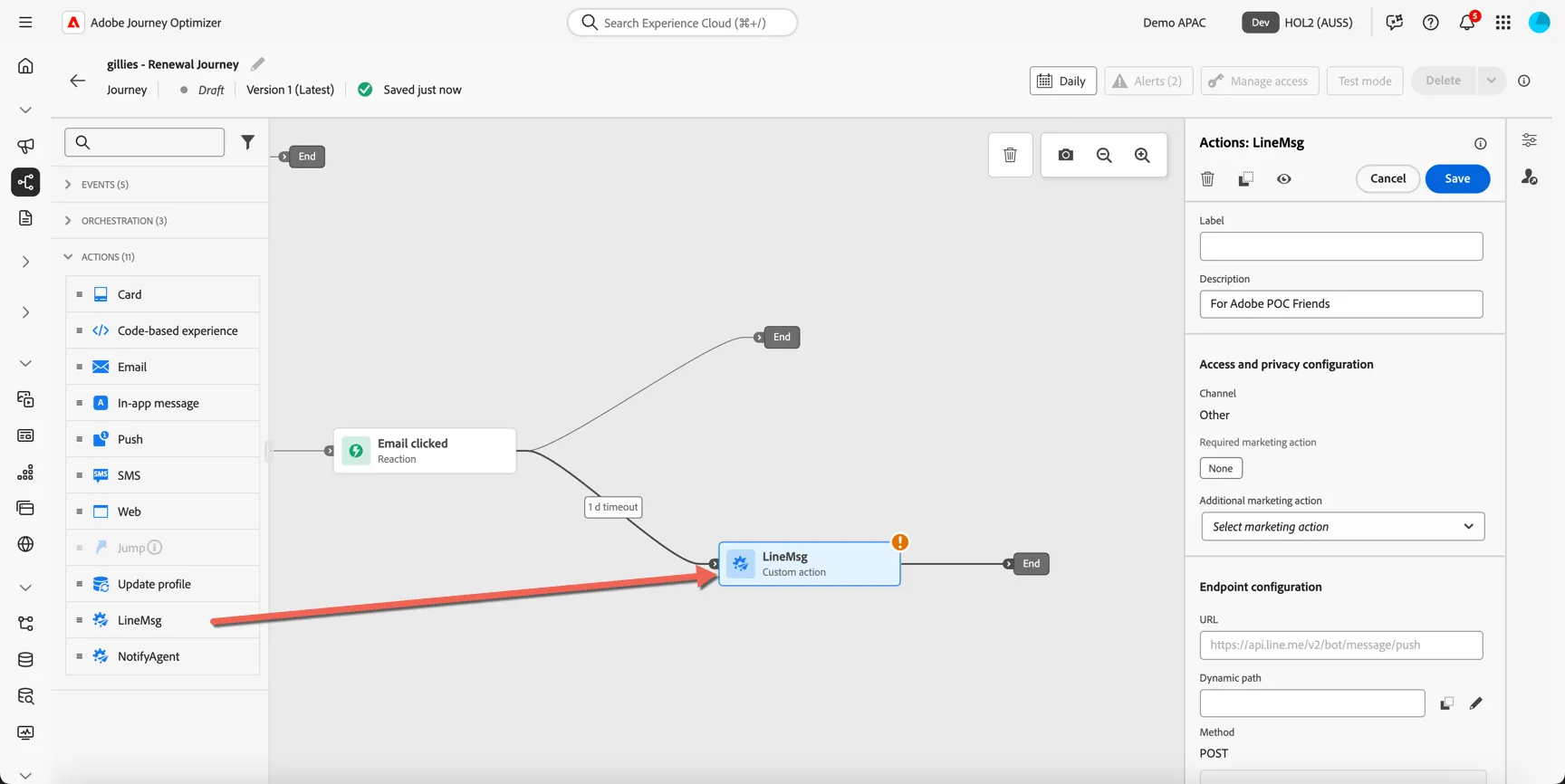This screenshot has width=1565, height=784.
Task: Open the Delete button dropdown arrow
Action: click(x=1491, y=81)
